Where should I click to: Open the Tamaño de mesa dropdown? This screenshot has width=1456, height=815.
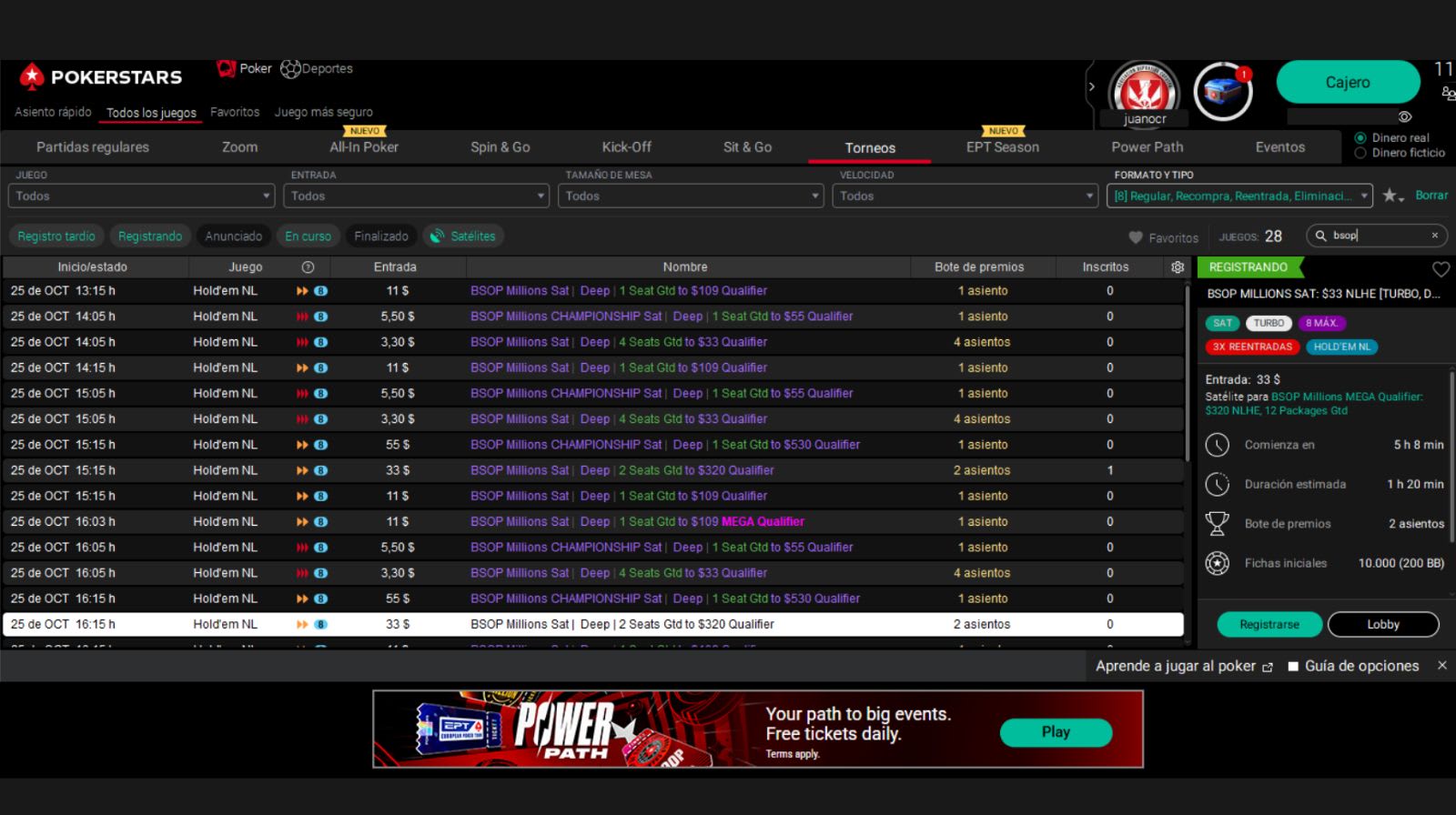point(691,196)
